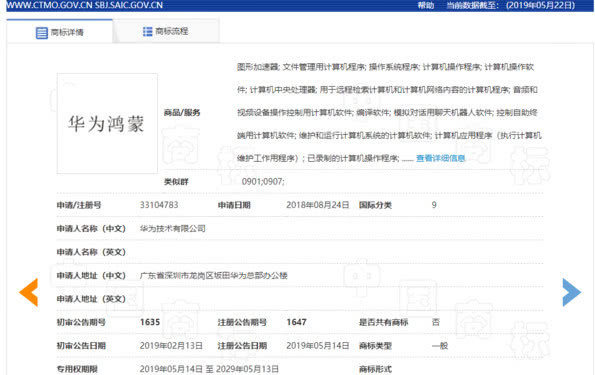The image size is (595, 375).
Task: Click the orange previous-record arrow
Action: pyautogui.click(x=28, y=292)
